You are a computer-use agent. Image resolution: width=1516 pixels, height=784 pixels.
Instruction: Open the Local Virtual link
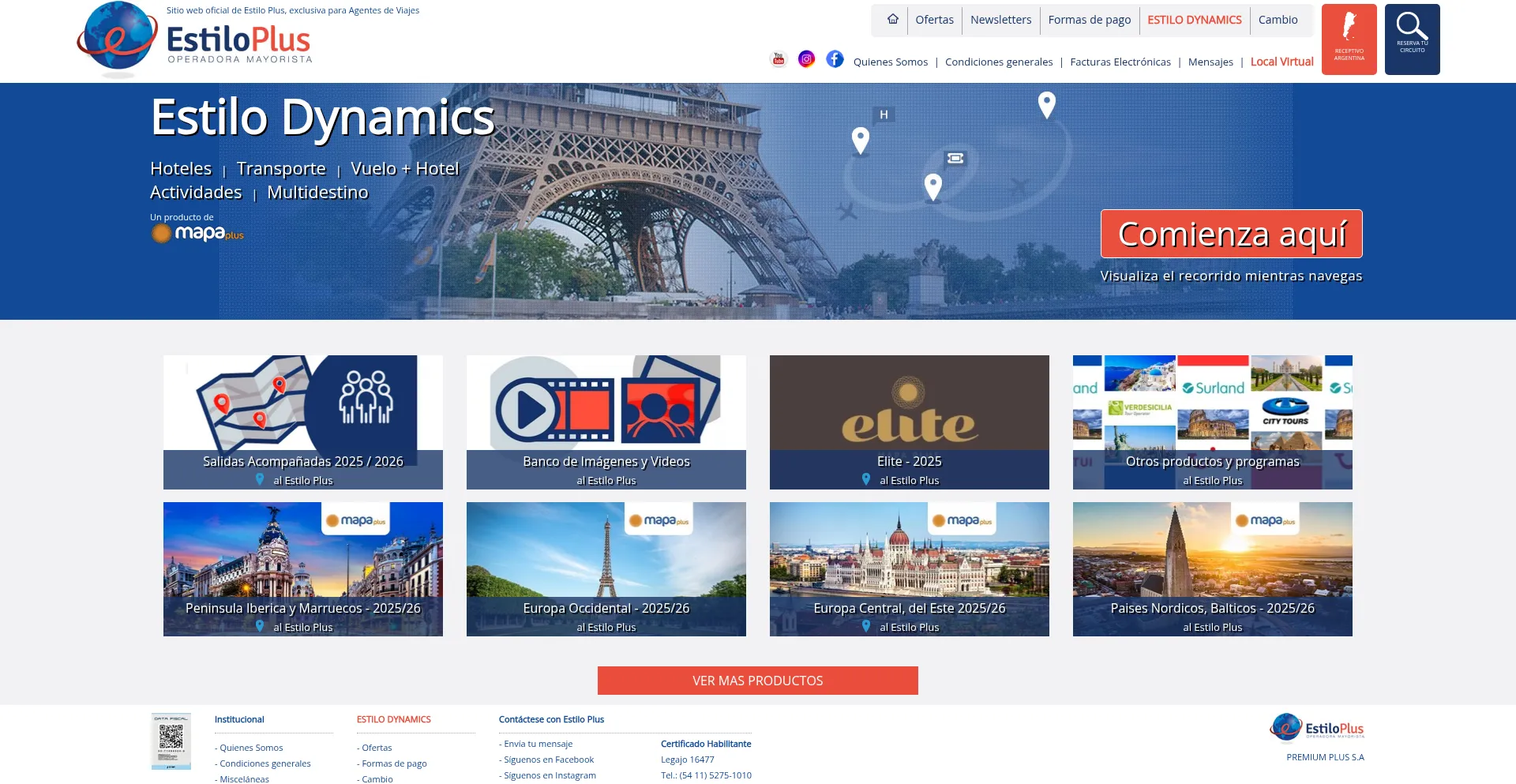(1281, 62)
